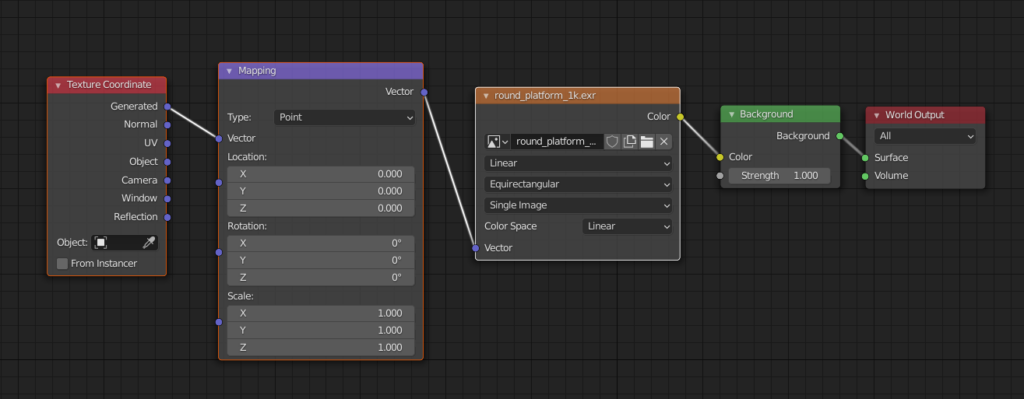Click the Window output socket
1024x399 pixels.
167,198
